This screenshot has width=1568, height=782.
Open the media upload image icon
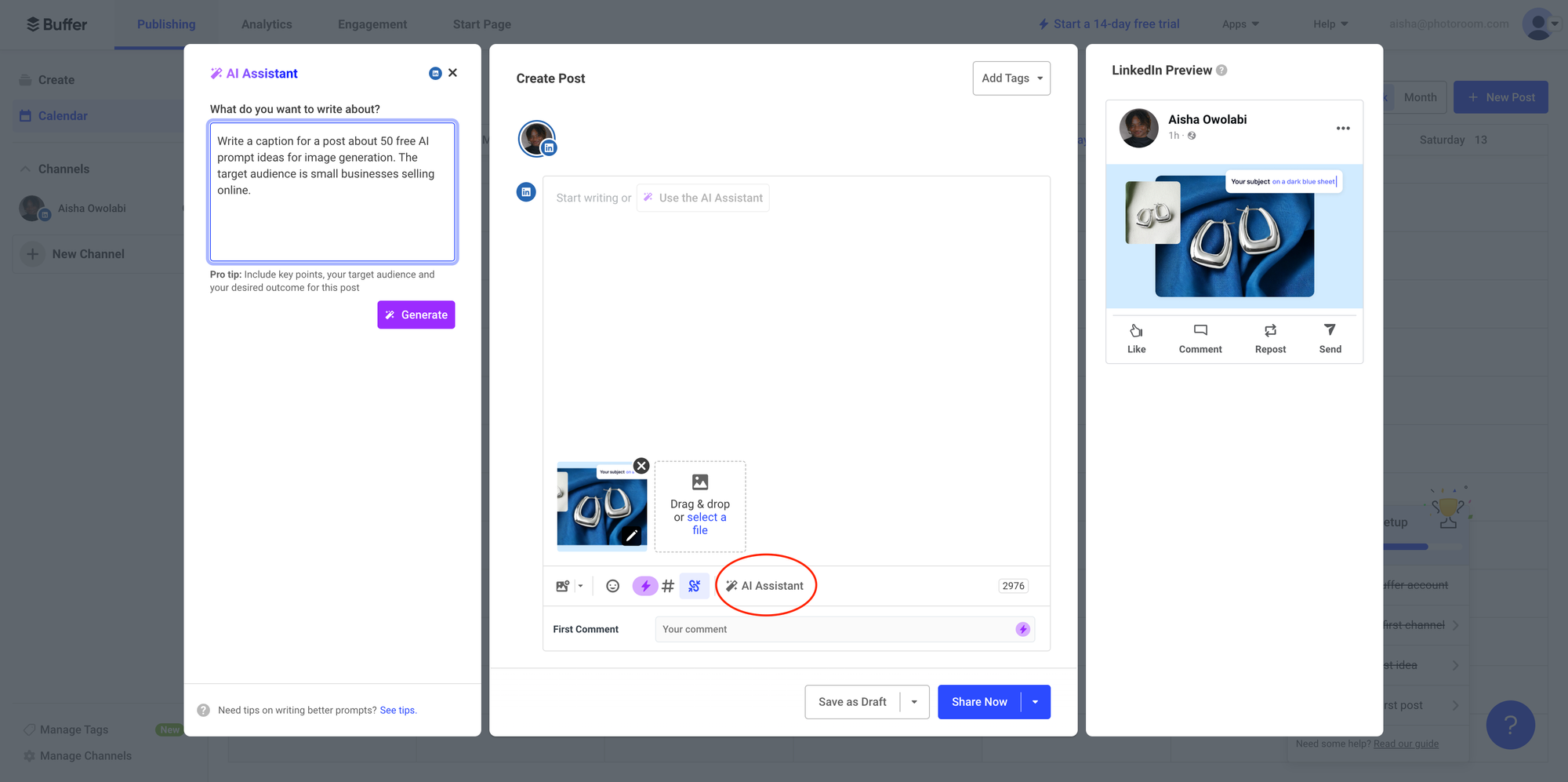[561, 586]
